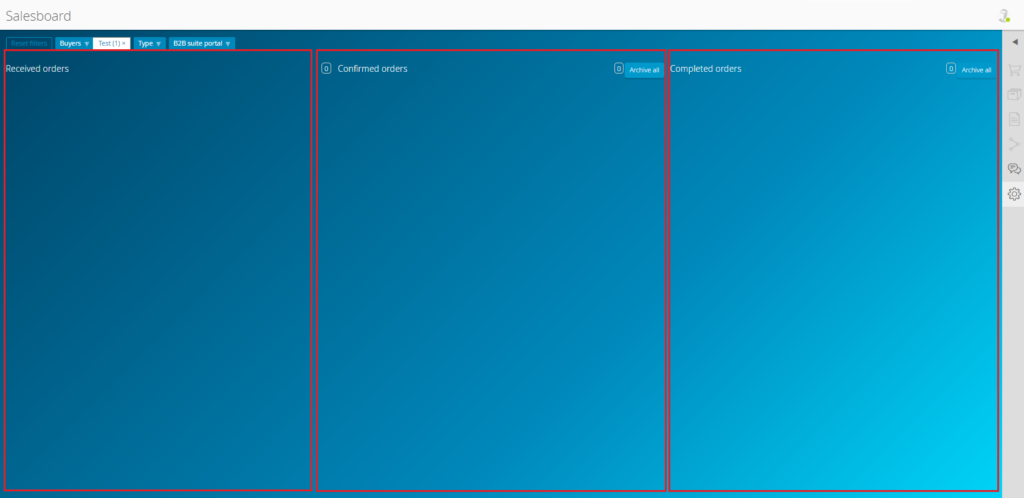Viewport: 1024px width, 498px height.
Task: Click the count badge beside Confirmed Archive all
Action: (x=618, y=68)
